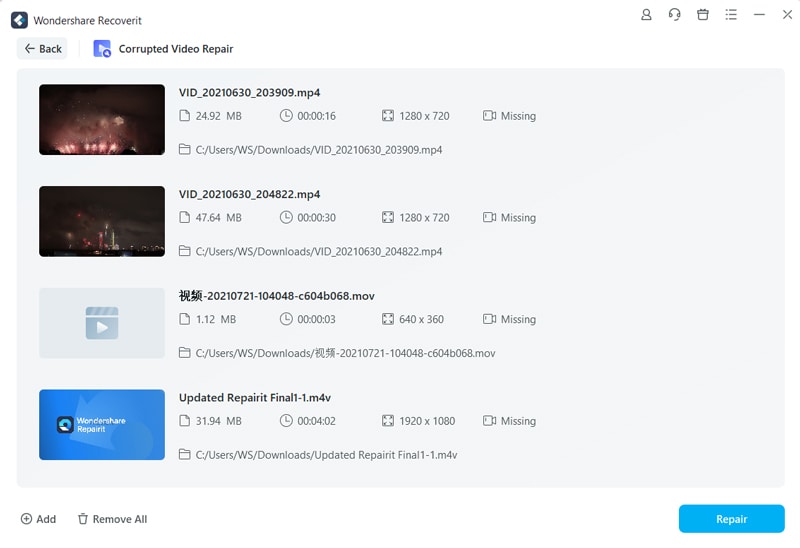Click resolution icon beside 640 x 360
The width and height of the screenshot is (800, 548).
click(388, 319)
